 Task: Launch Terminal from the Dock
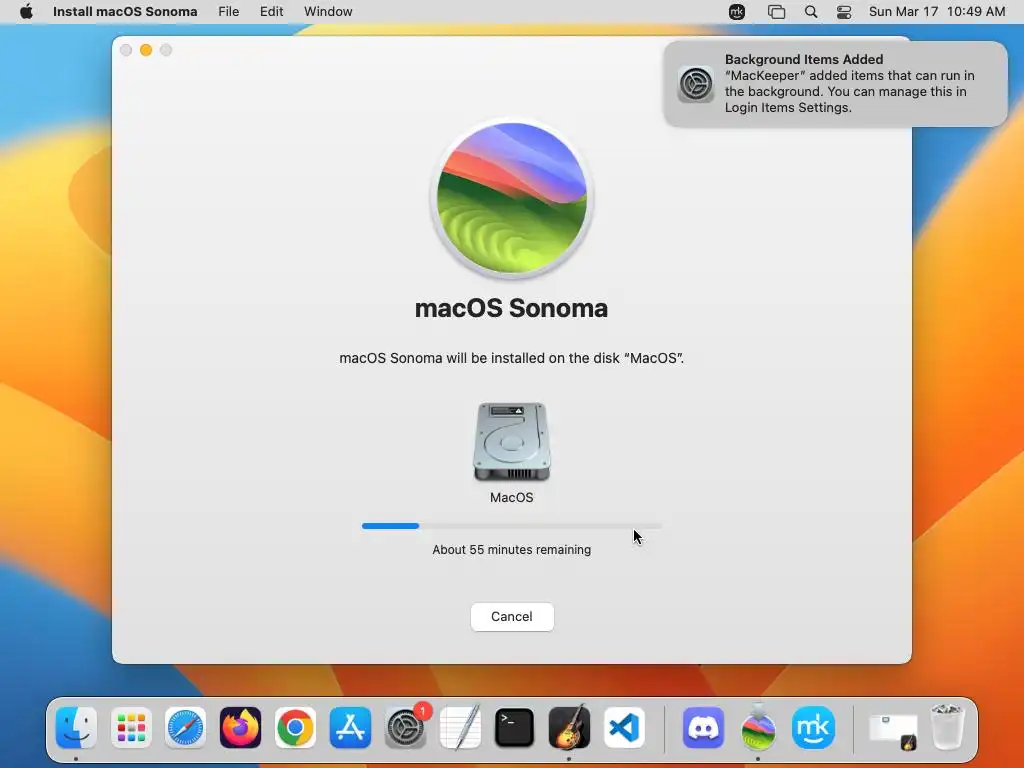pos(515,728)
